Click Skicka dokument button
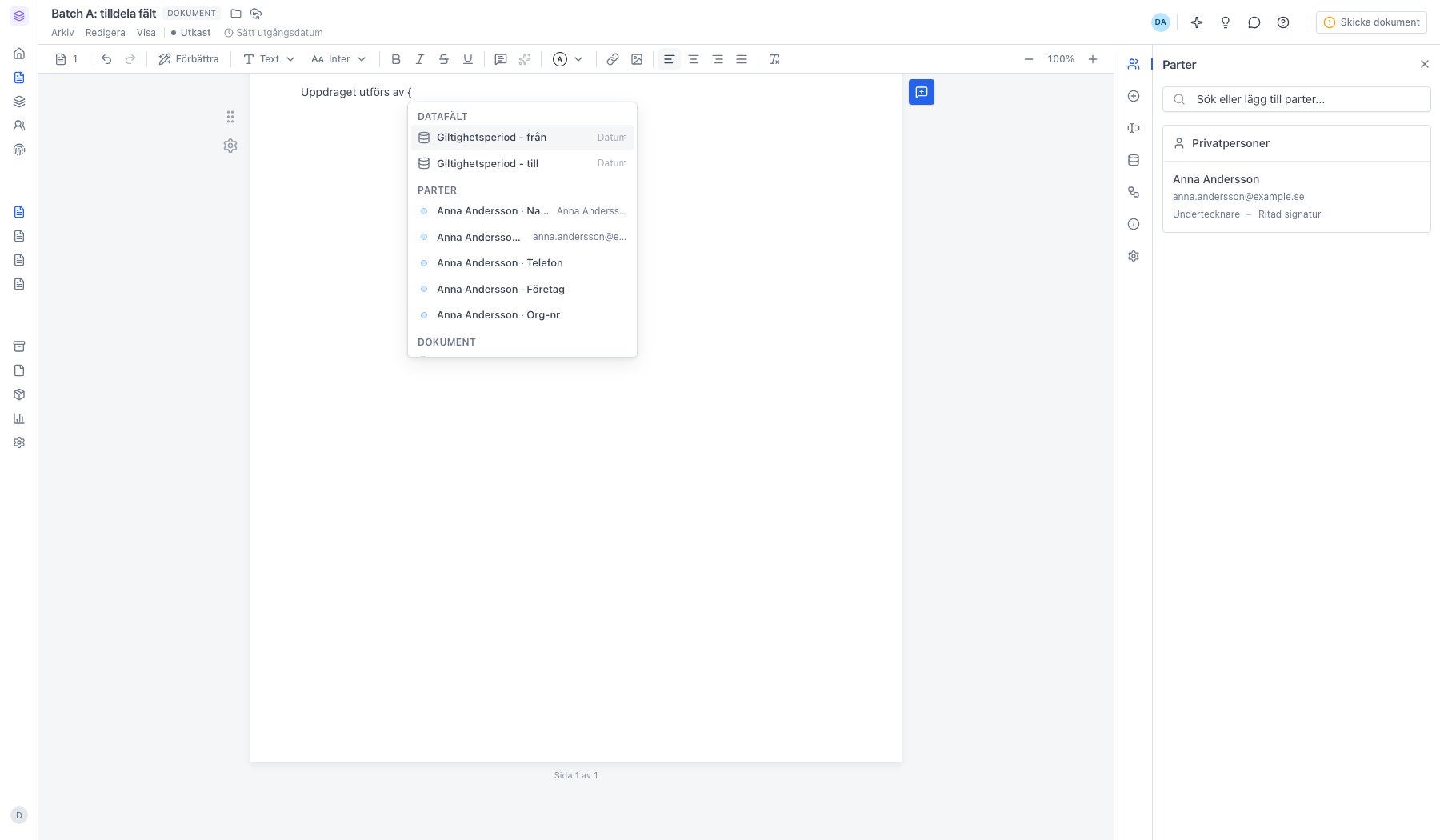 point(1371,22)
